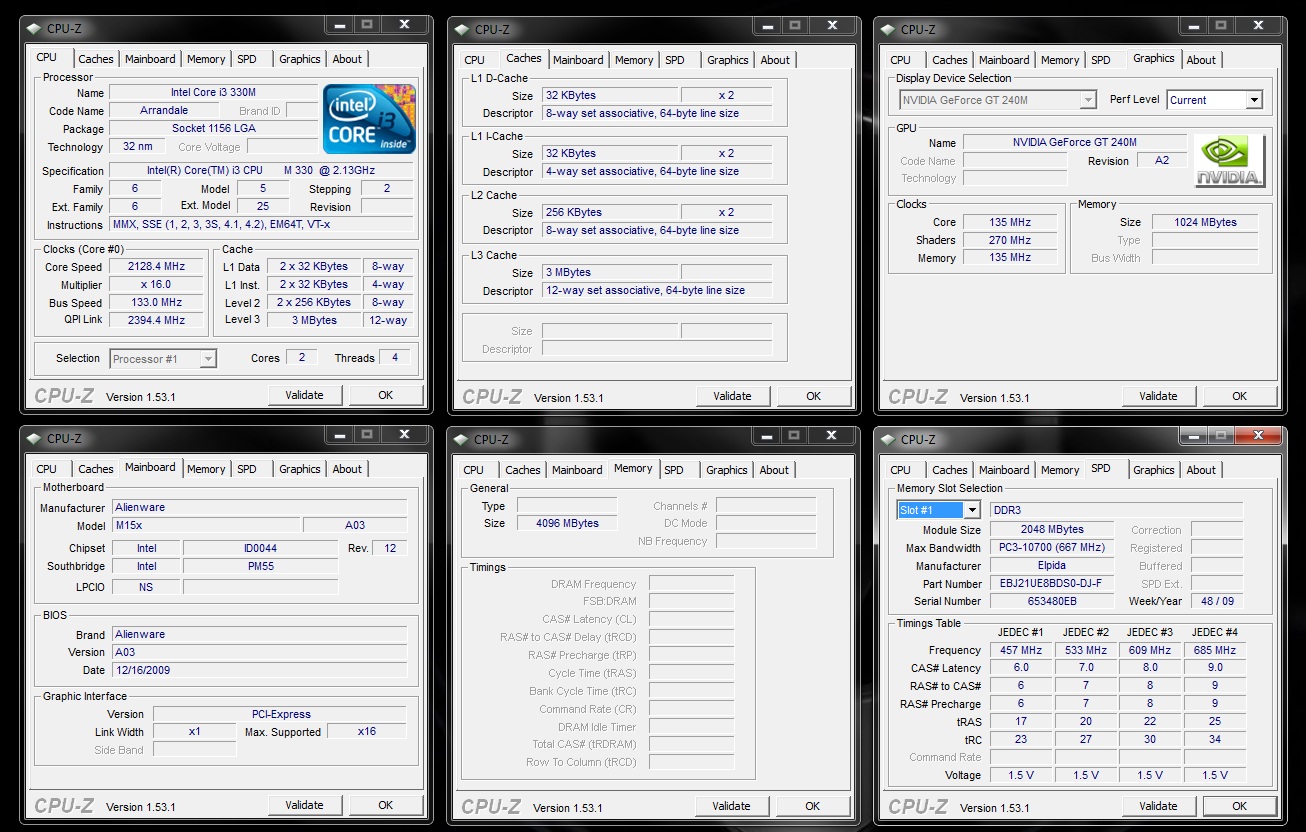
Task: Click the package value "Socket 1156 LGA"
Action: pos(213,129)
